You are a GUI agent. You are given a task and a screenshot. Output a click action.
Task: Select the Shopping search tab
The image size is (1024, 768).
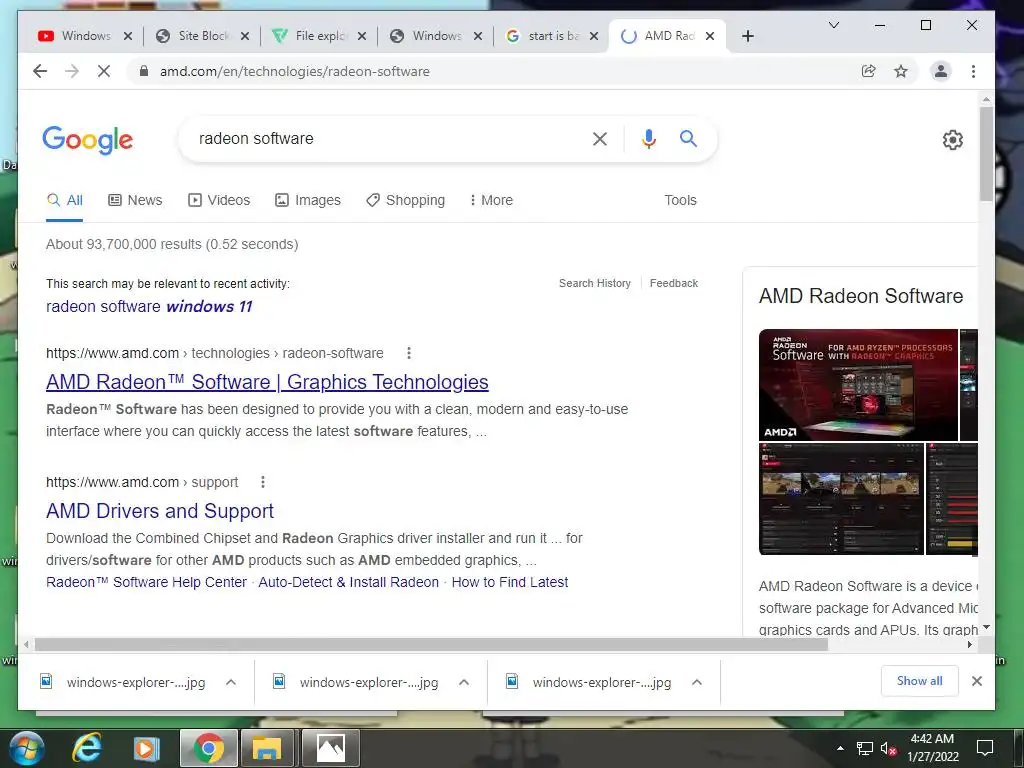[x=406, y=200]
